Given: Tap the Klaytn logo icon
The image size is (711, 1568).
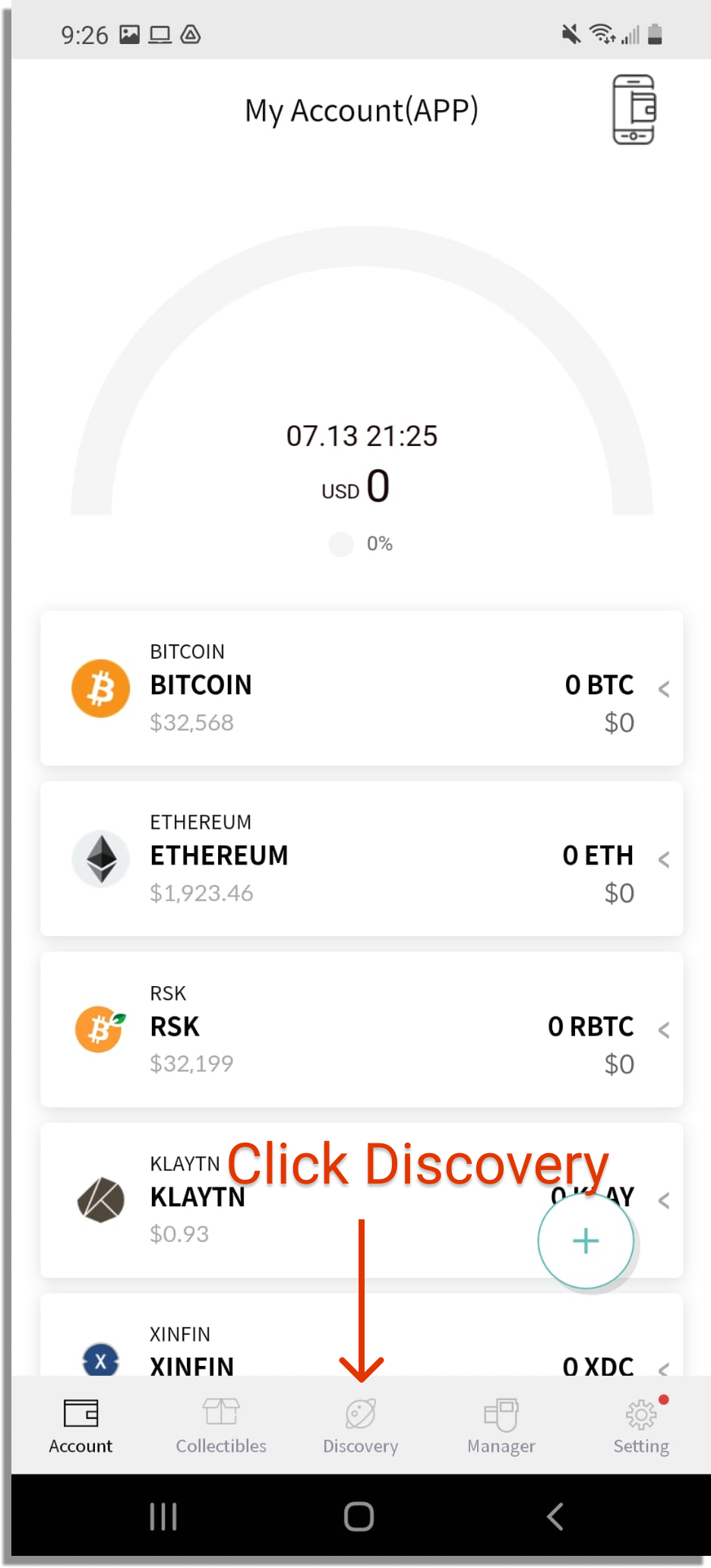Looking at the screenshot, I should click(x=101, y=1200).
